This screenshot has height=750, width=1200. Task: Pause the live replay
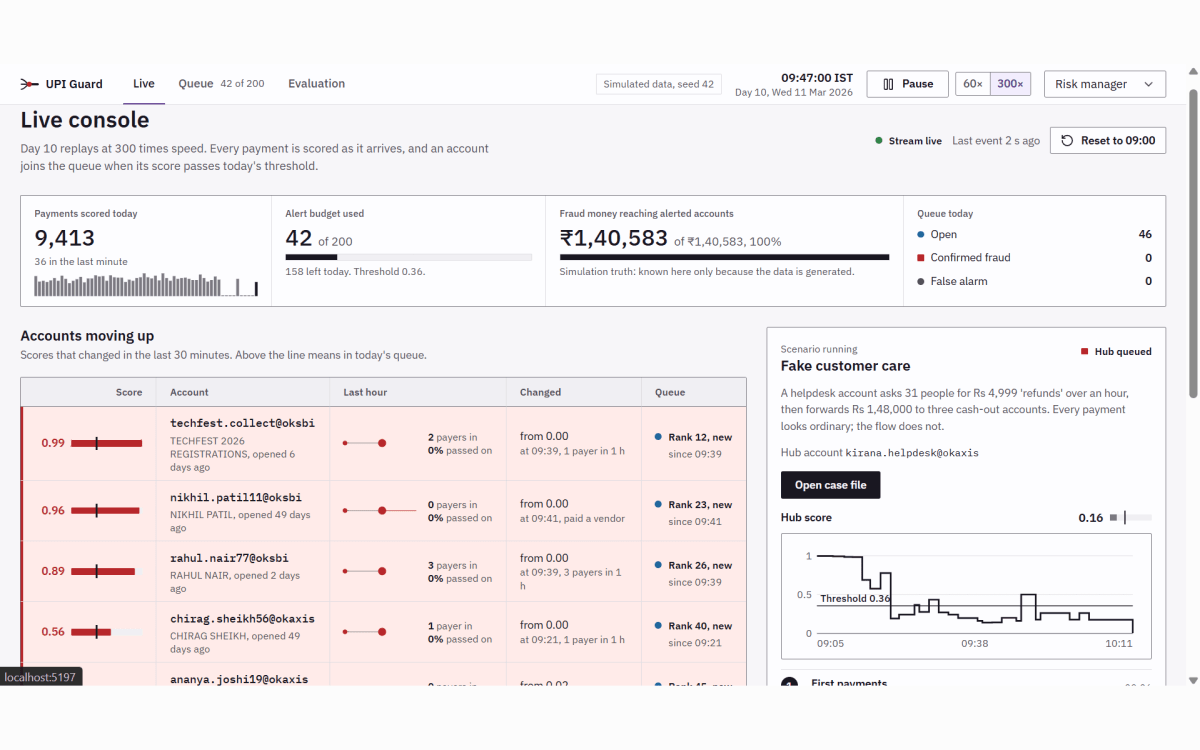[x=908, y=84]
